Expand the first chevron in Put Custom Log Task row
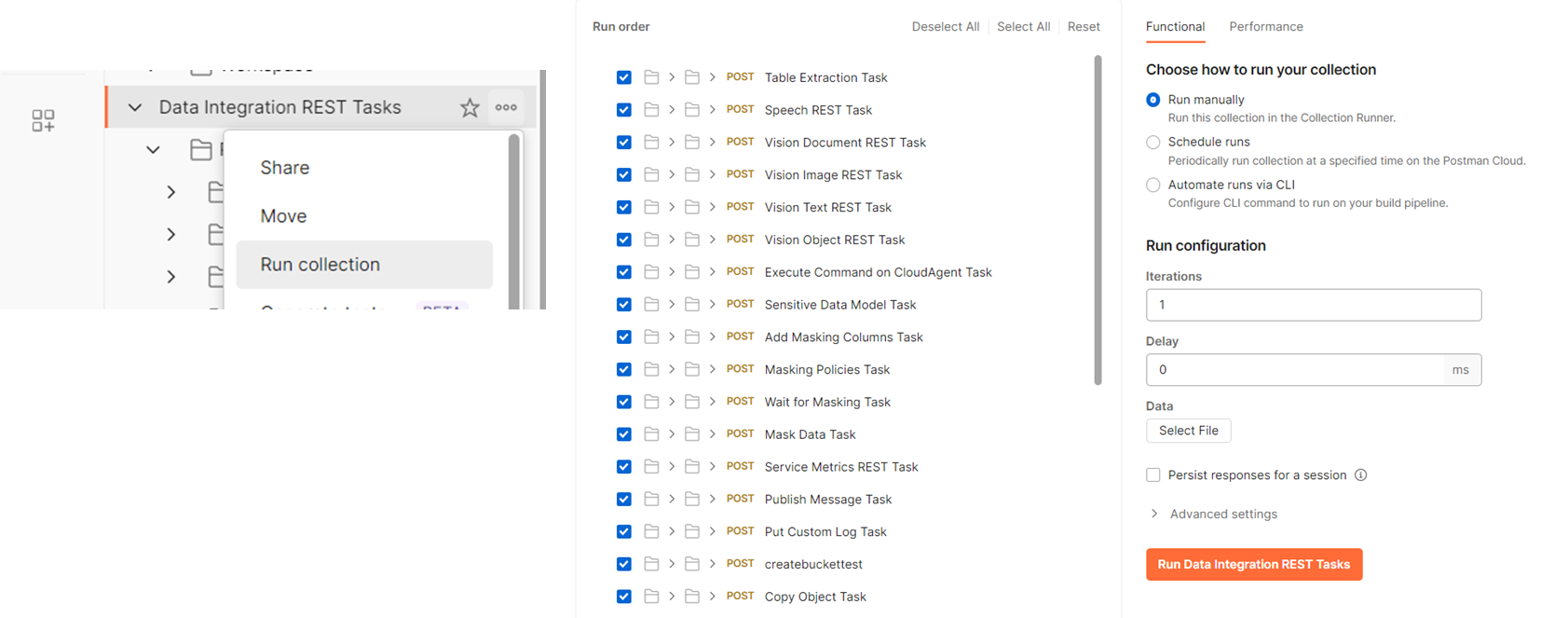This screenshot has height=618, width=1568. (672, 531)
